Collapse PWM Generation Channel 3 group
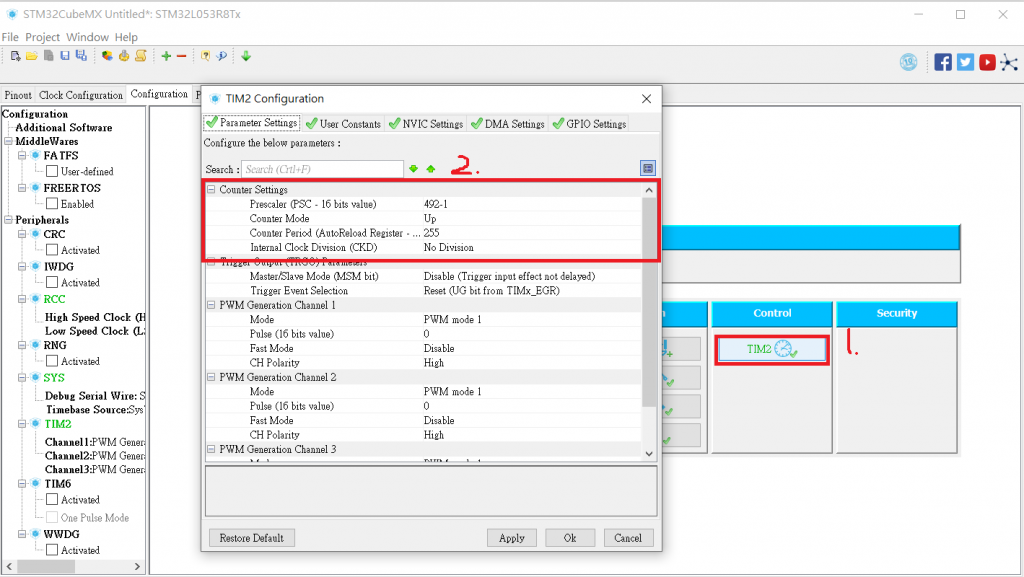Image resolution: width=1024 pixels, height=577 pixels. click(211, 449)
